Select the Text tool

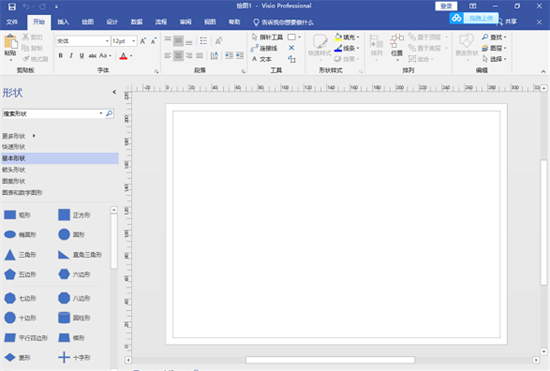click(262, 59)
